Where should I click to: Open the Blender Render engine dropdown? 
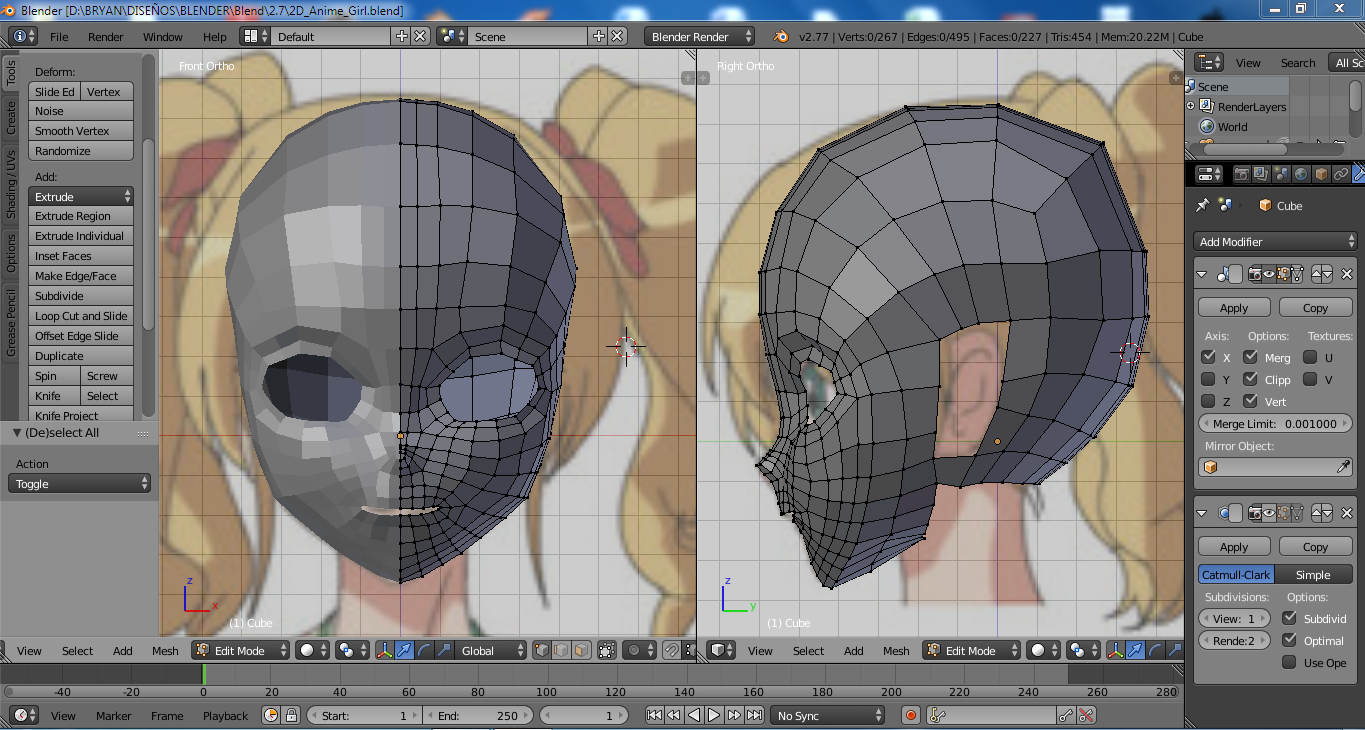click(700, 36)
